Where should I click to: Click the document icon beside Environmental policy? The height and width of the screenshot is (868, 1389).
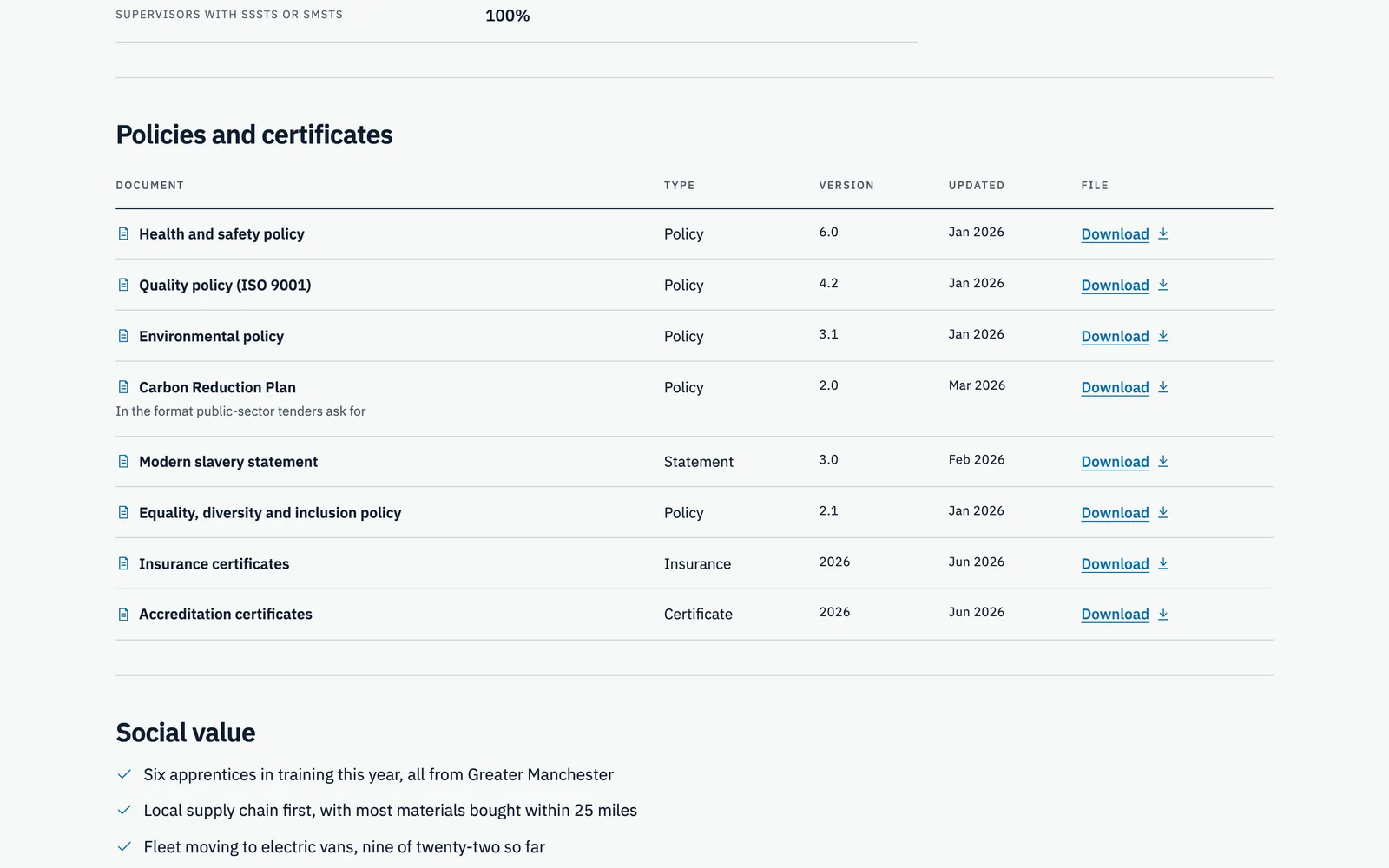coord(123,336)
